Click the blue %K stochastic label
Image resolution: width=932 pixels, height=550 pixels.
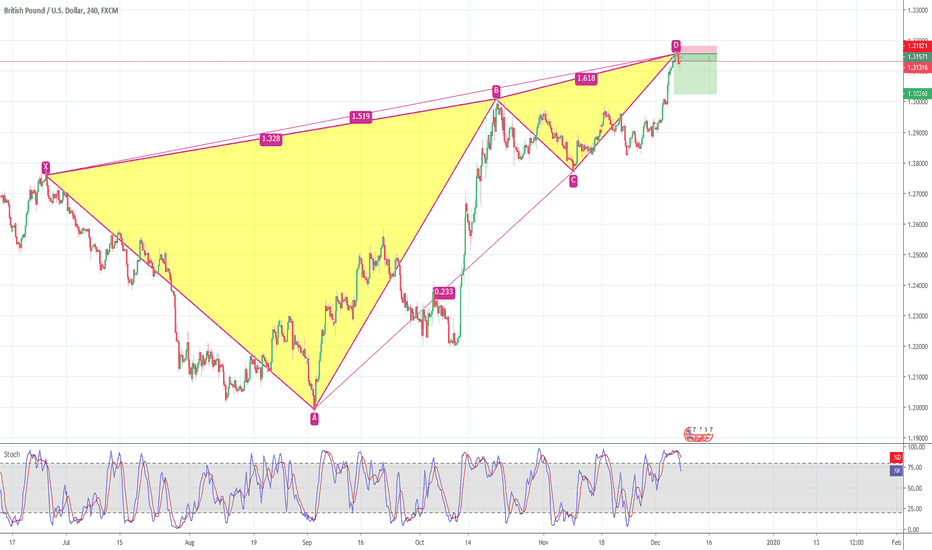(895, 469)
